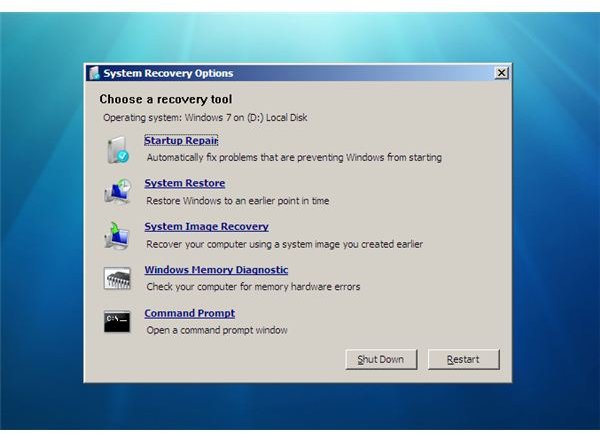The width and height of the screenshot is (600, 434).
Task: Click the Restart button
Action: point(463,359)
